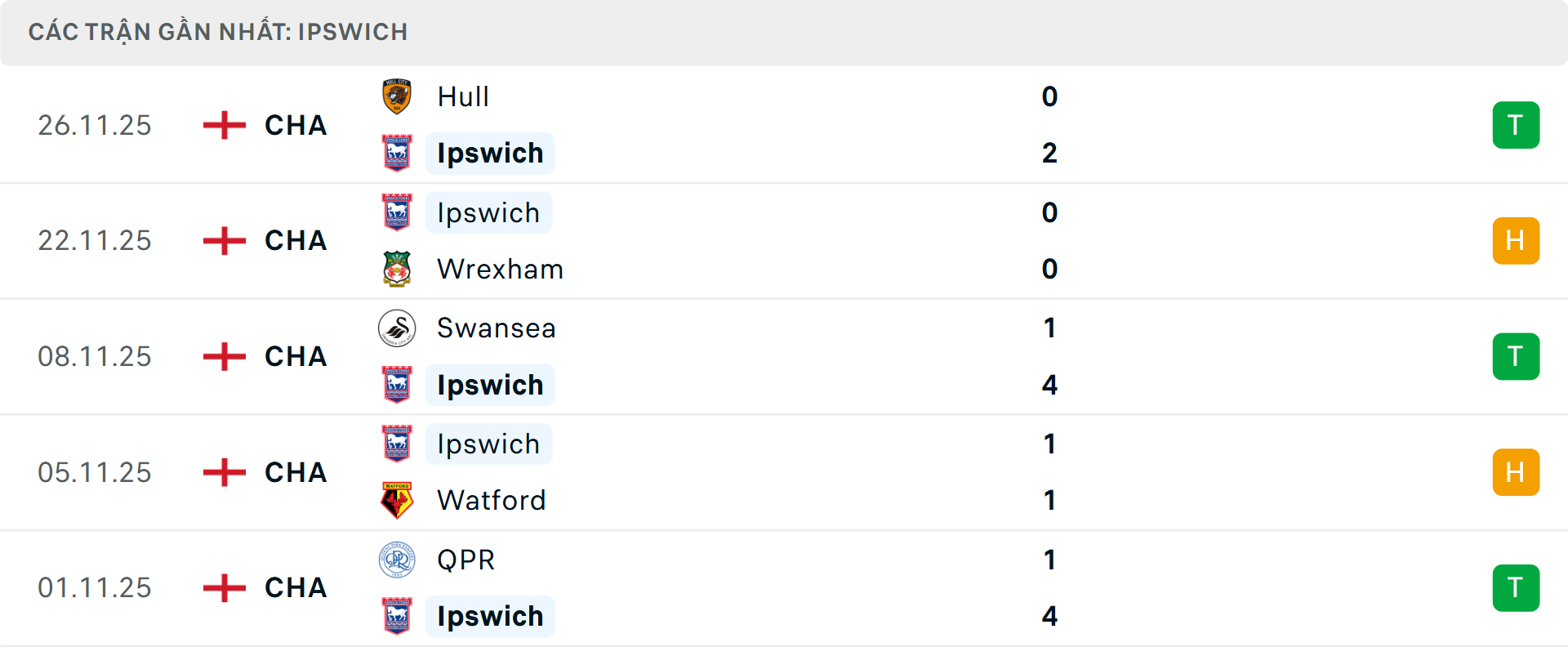1568x647 pixels.
Task: Select the QPR club badge
Action: coord(397,560)
